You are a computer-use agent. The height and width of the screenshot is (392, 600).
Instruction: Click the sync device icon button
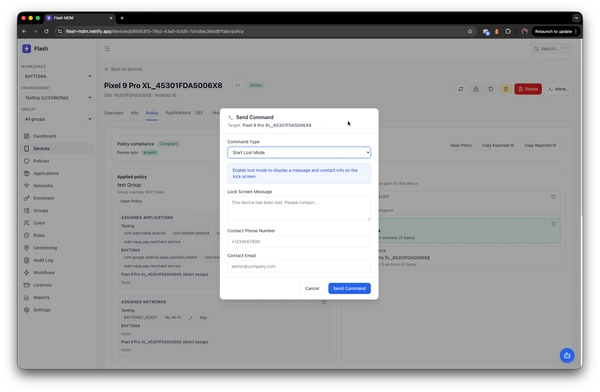point(461,89)
